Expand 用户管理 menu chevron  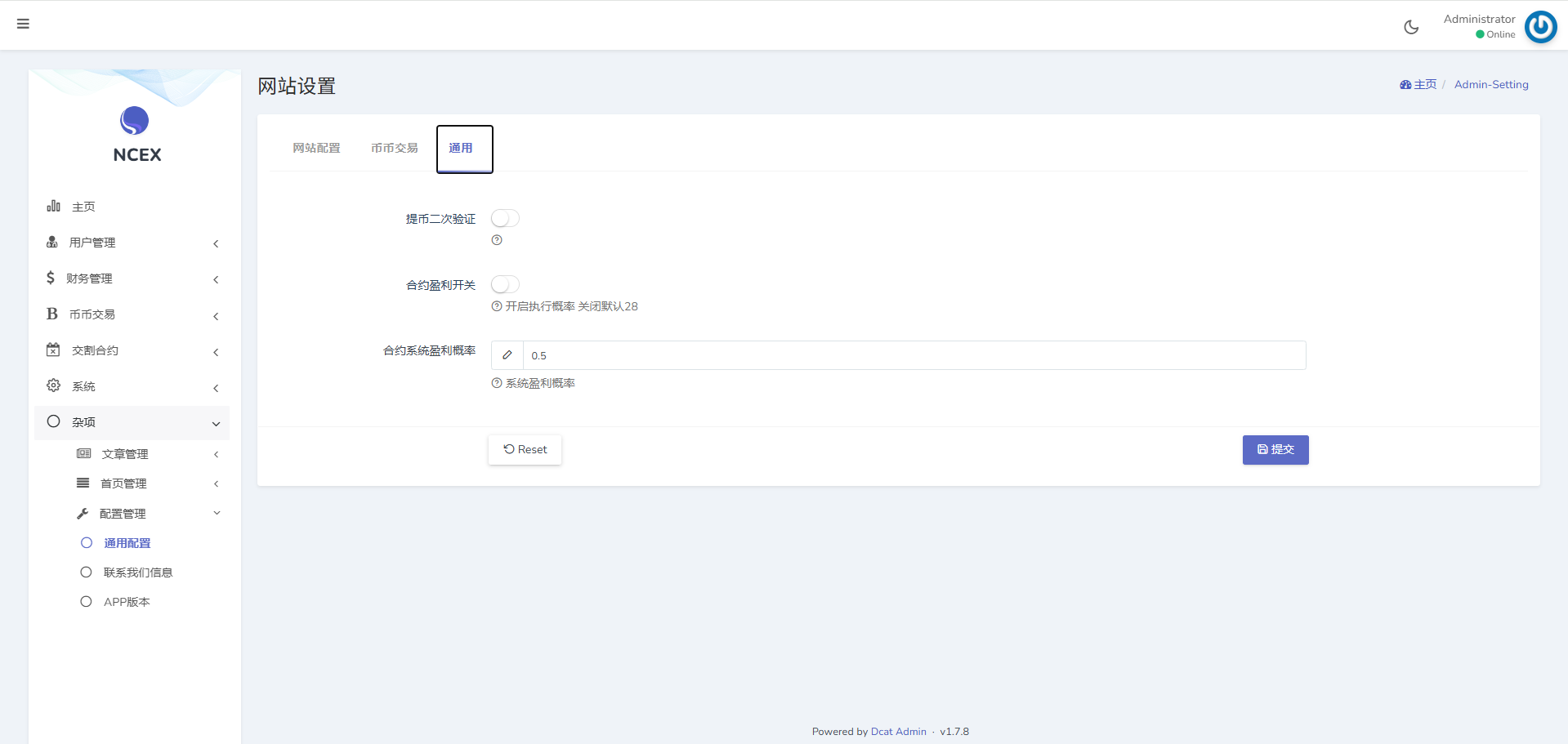[216, 243]
